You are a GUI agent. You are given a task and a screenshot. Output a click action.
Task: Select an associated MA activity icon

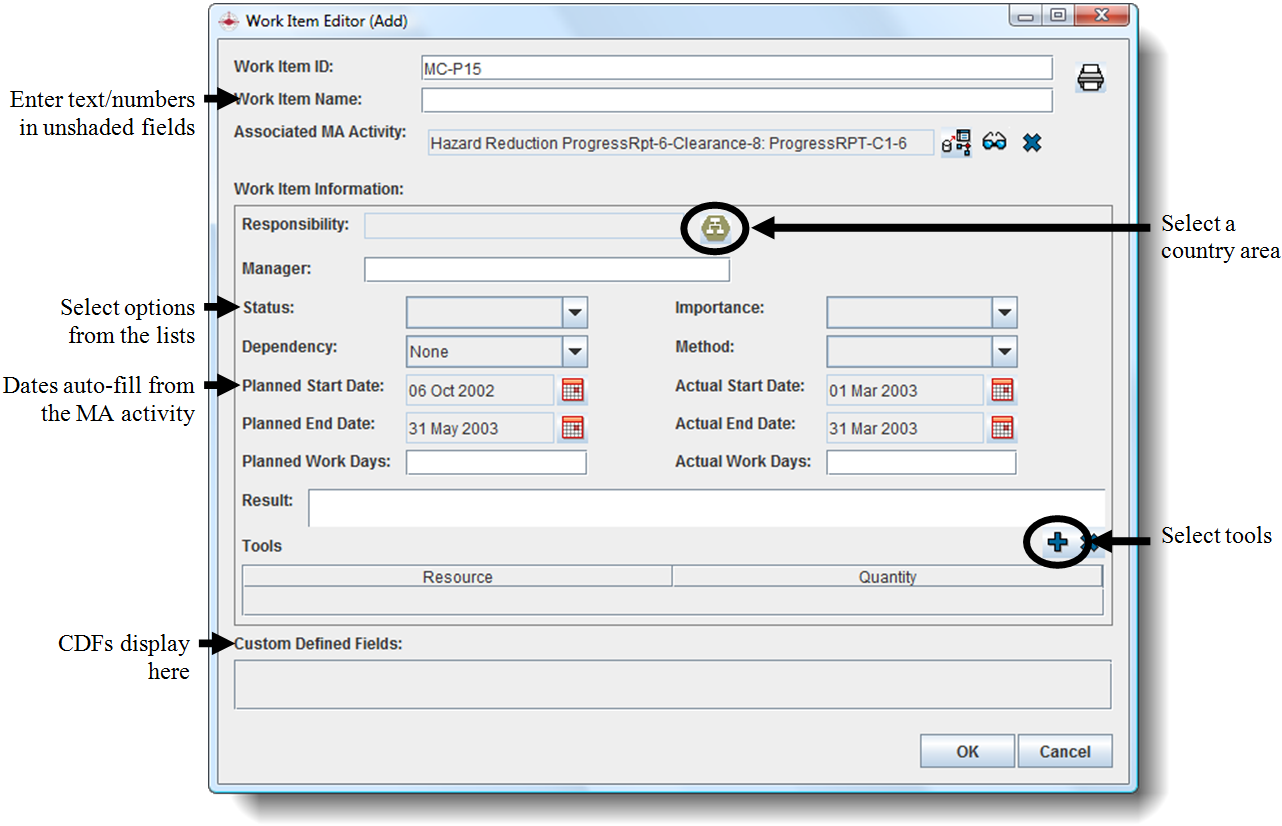956,143
